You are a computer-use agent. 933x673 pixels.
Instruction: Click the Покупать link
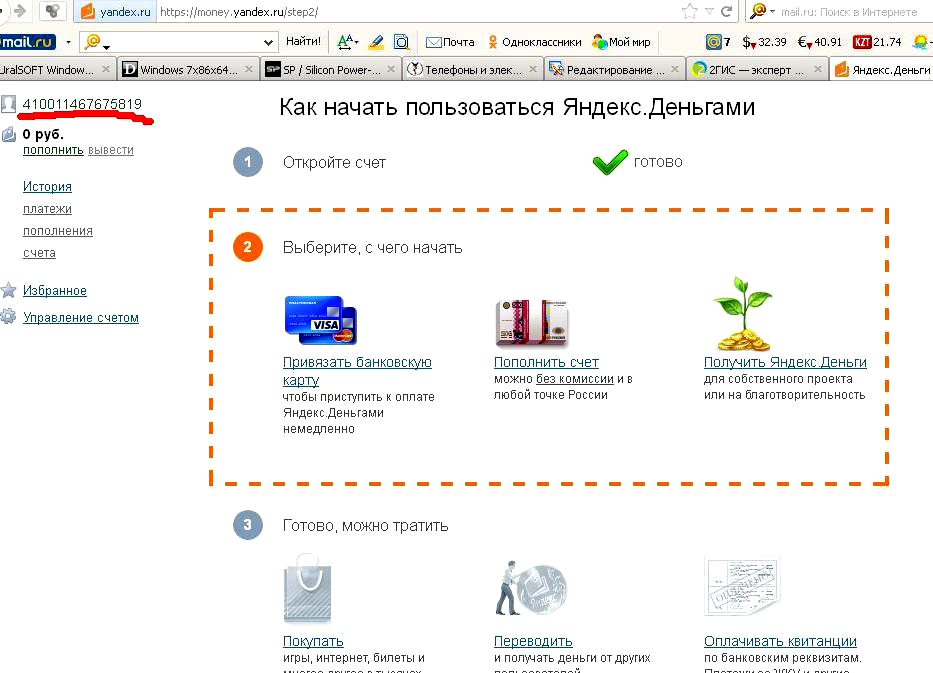[313, 641]
